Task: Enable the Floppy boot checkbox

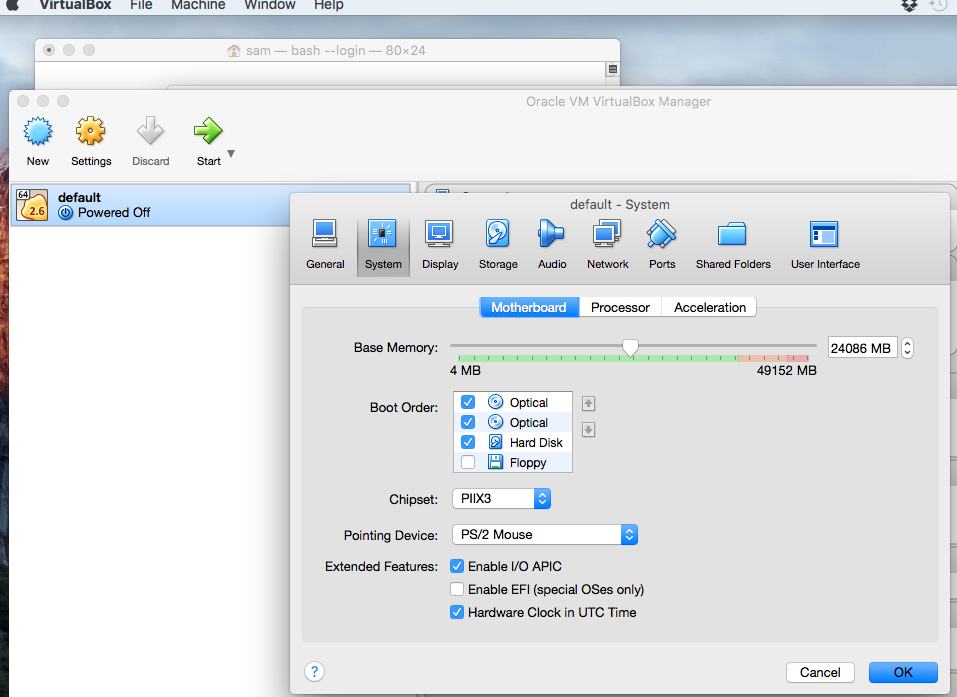Action: 468,462
